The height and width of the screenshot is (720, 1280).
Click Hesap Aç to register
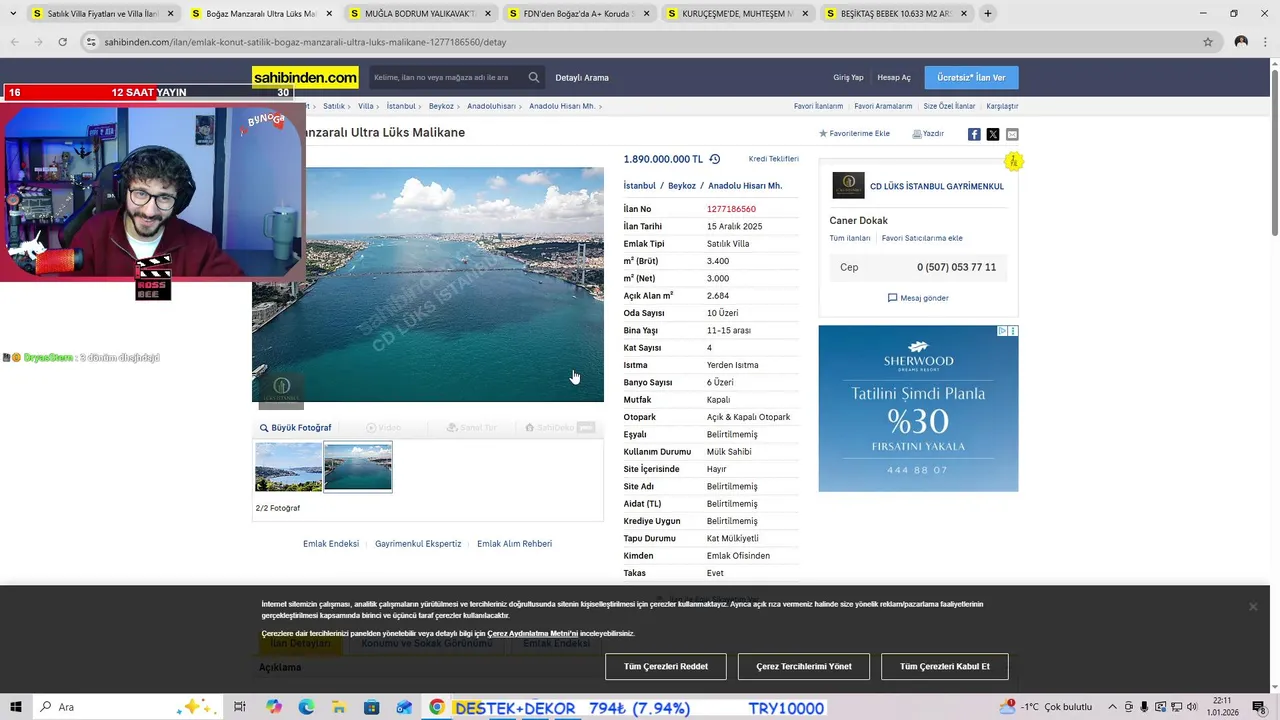point(894,78)
